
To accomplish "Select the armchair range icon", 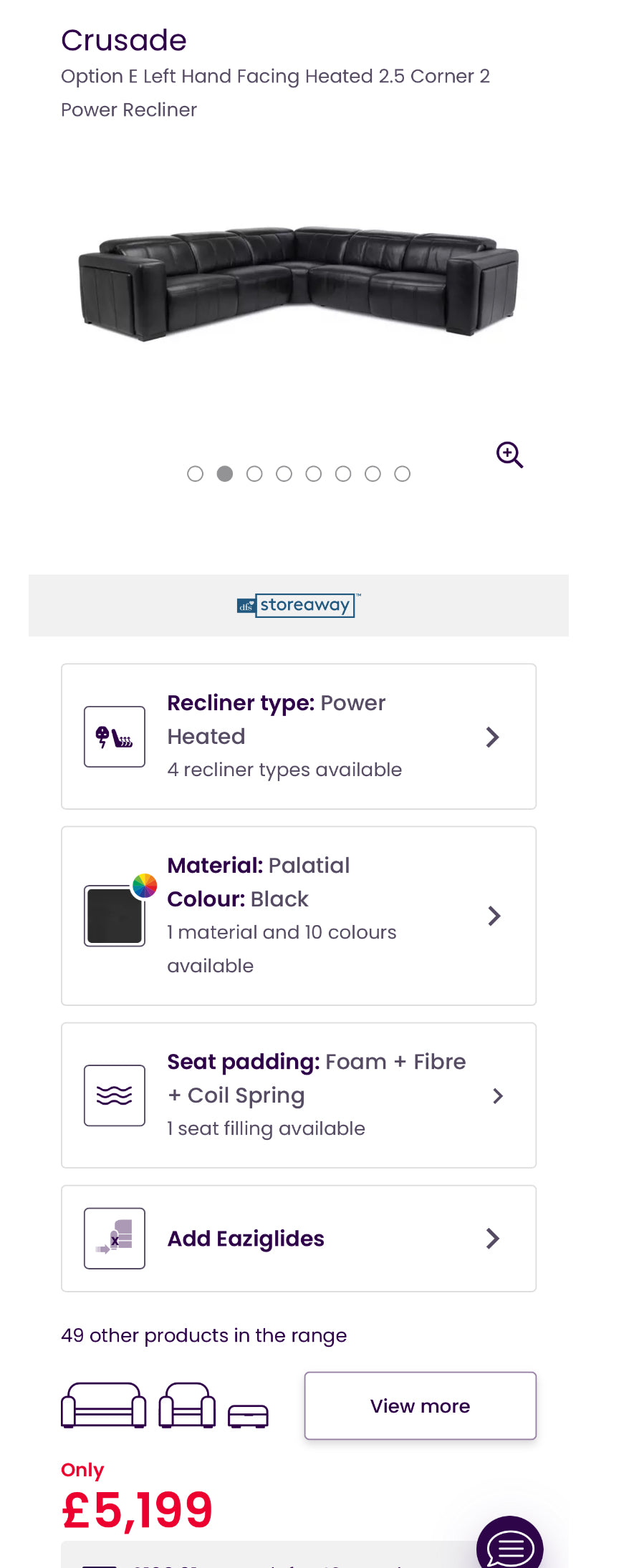I will (x=187, y=1405).
